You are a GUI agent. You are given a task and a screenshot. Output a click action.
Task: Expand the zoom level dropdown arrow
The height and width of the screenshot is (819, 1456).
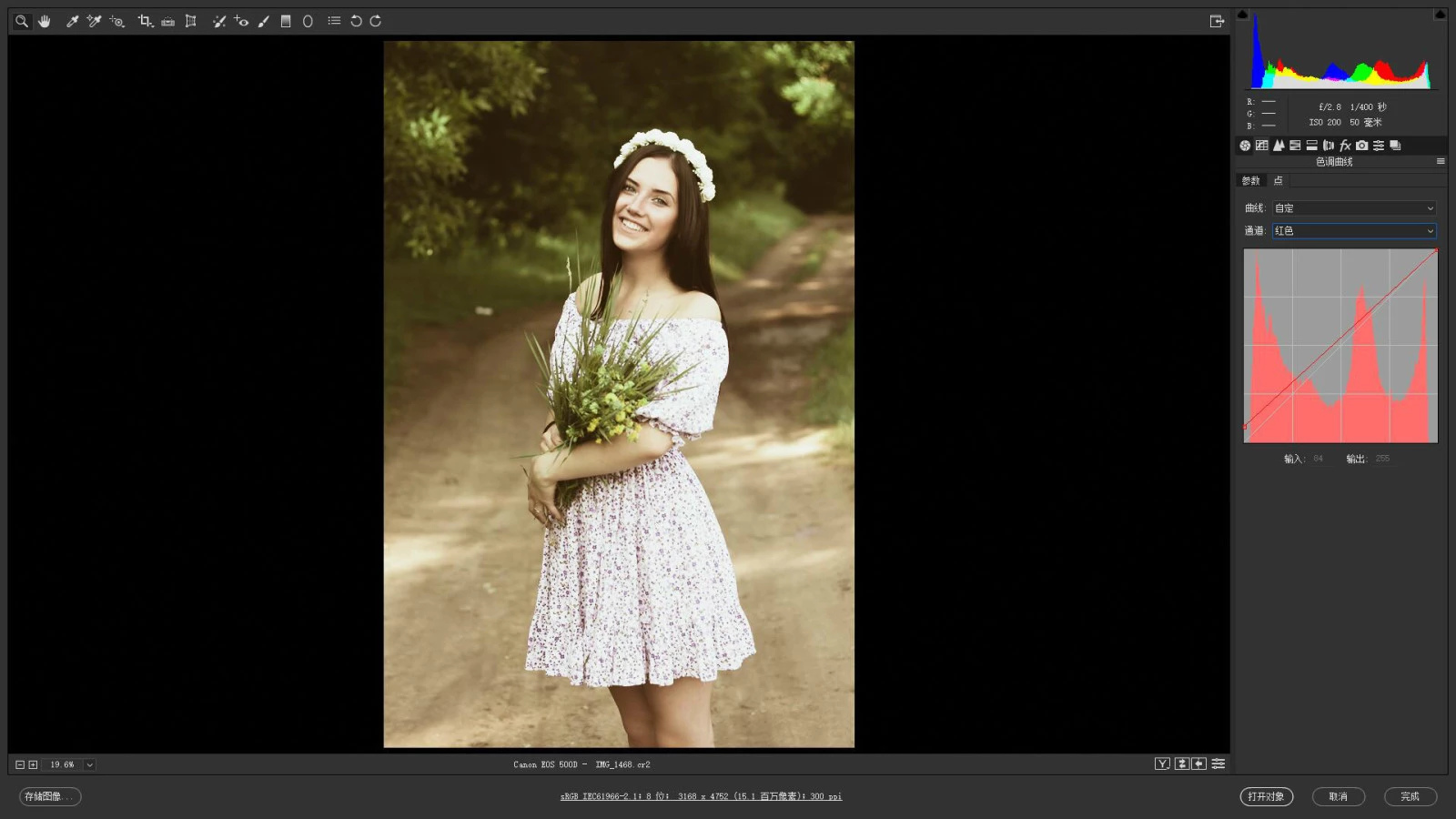point(89,765)
